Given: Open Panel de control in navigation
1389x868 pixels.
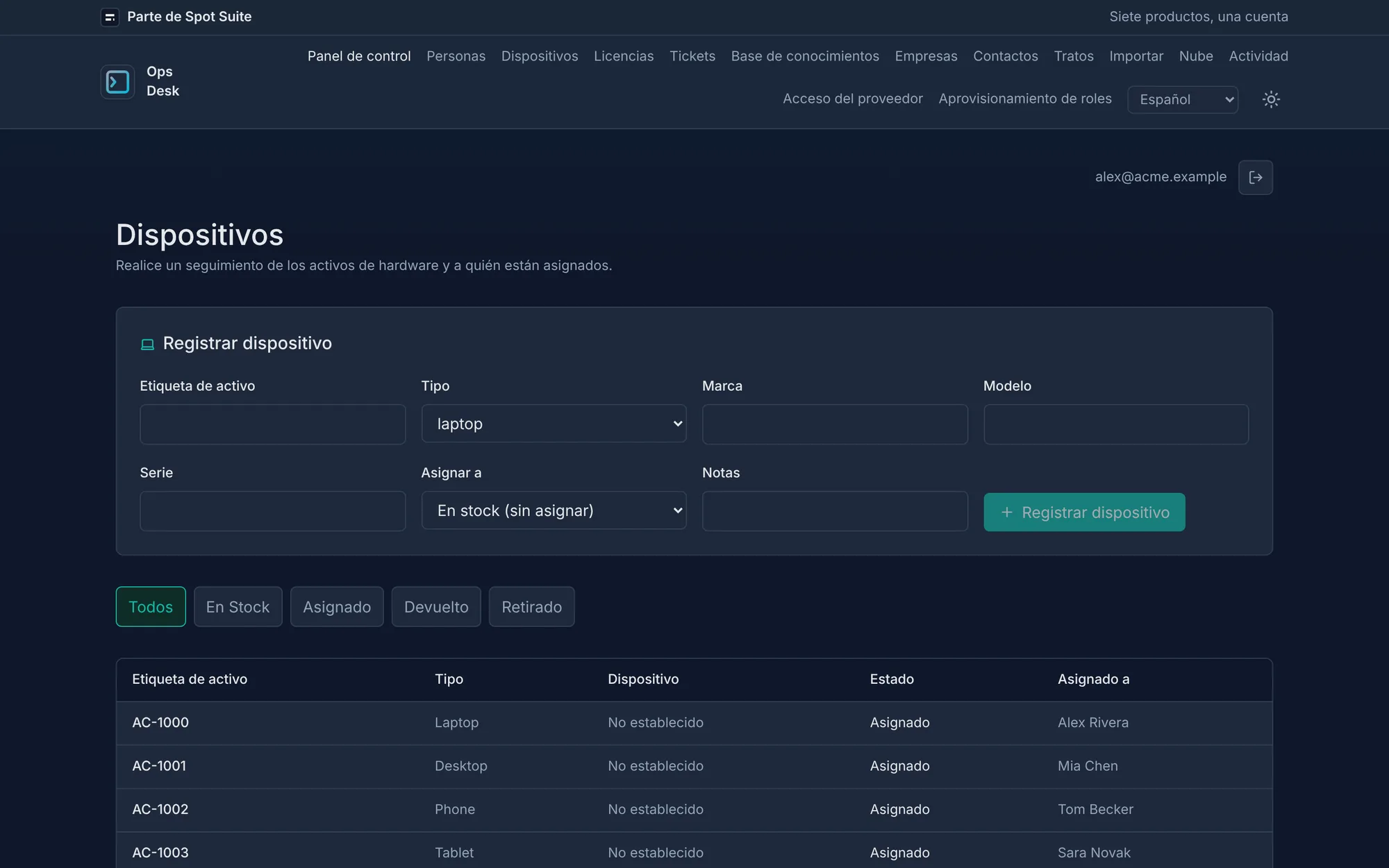Looking at the screenshot, I should (x=359, y=56).
